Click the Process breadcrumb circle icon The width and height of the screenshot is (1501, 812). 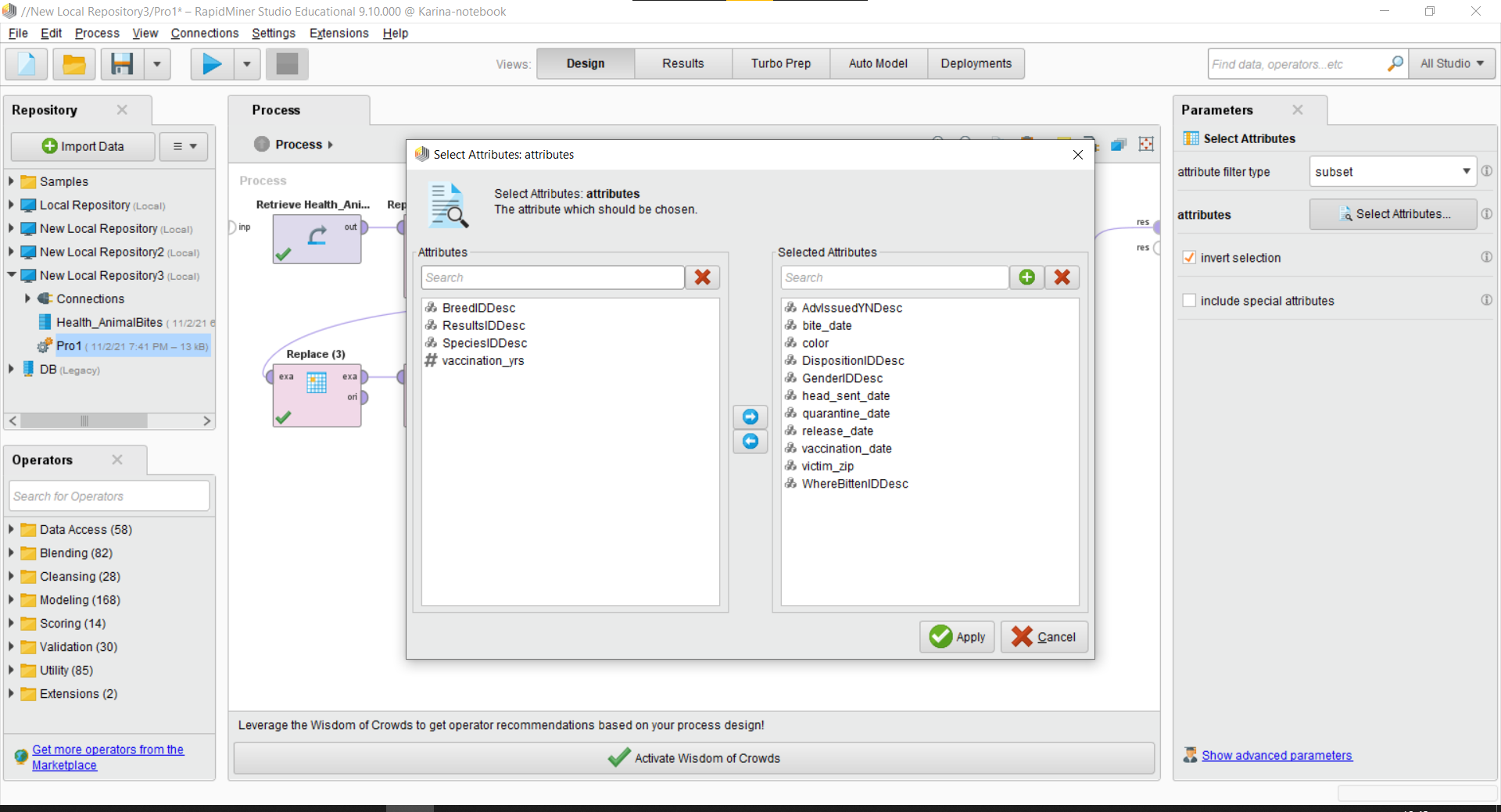click(x=262, y=145)
